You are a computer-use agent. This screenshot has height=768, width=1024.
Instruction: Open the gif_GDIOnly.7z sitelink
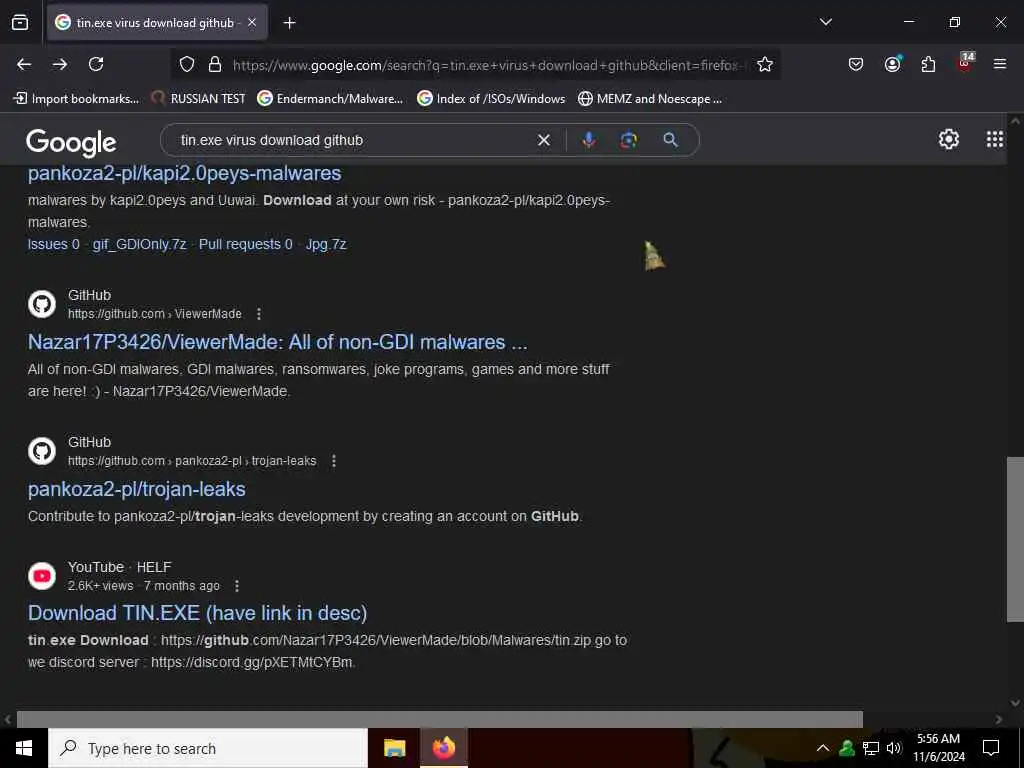tap(139, 244)
